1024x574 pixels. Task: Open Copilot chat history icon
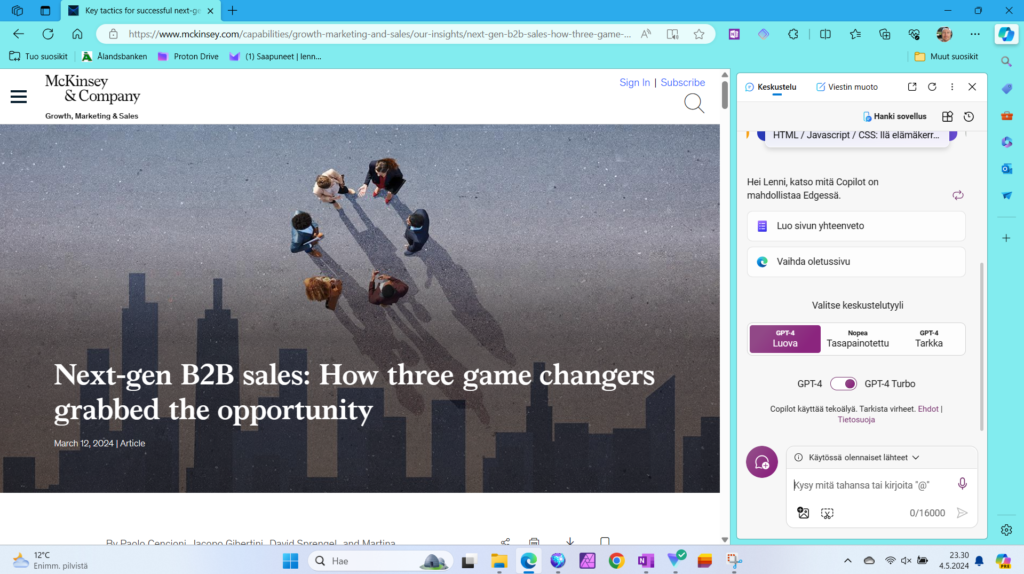(968, 116)
